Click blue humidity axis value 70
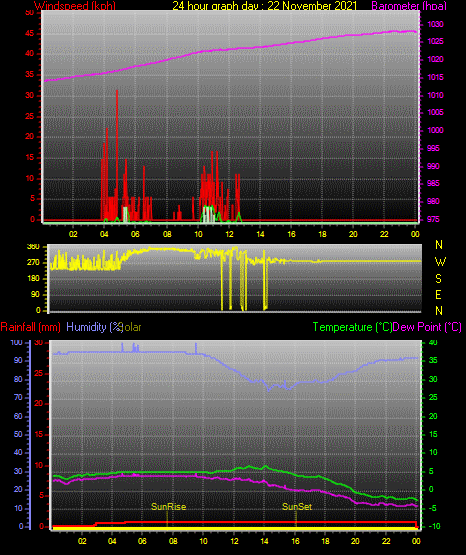 pos(18,397)
